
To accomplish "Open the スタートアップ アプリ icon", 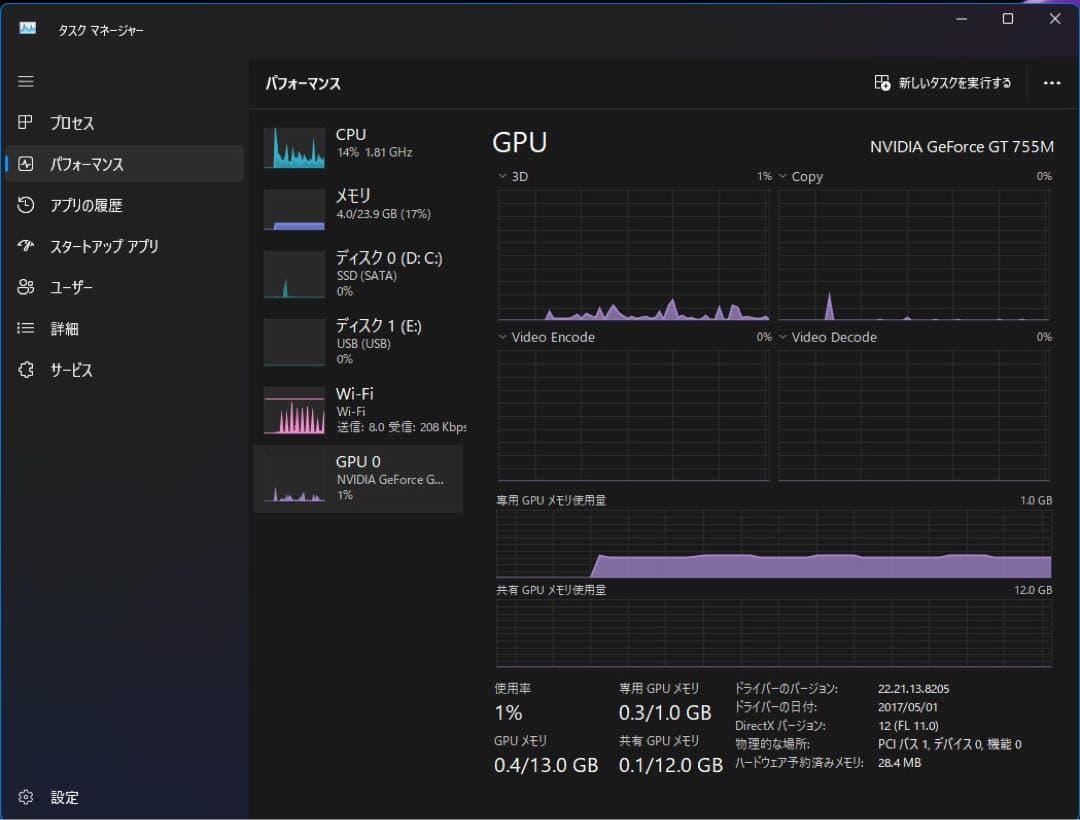I will coord(26,246).
